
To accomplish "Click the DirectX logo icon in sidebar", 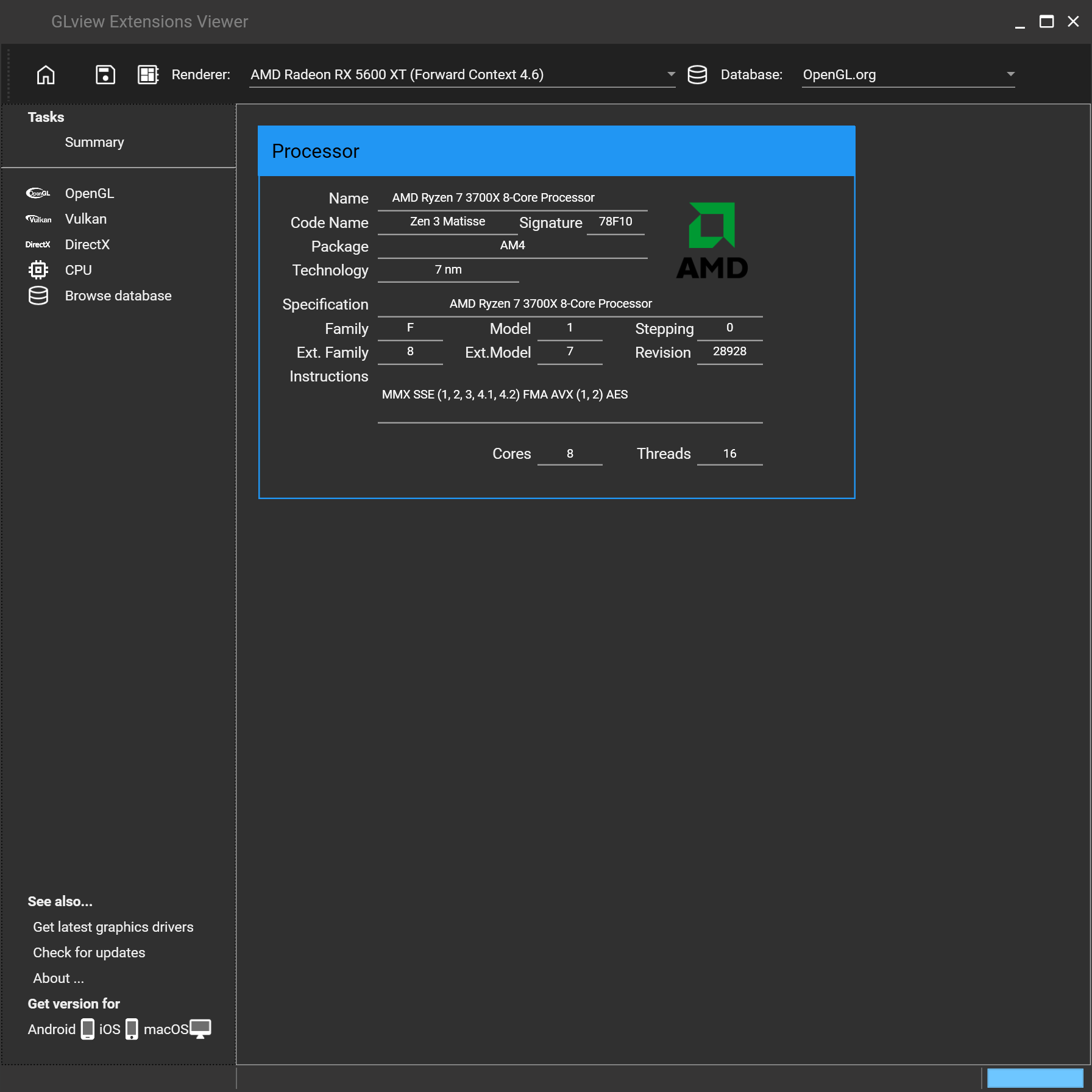I will pos(38,244).
